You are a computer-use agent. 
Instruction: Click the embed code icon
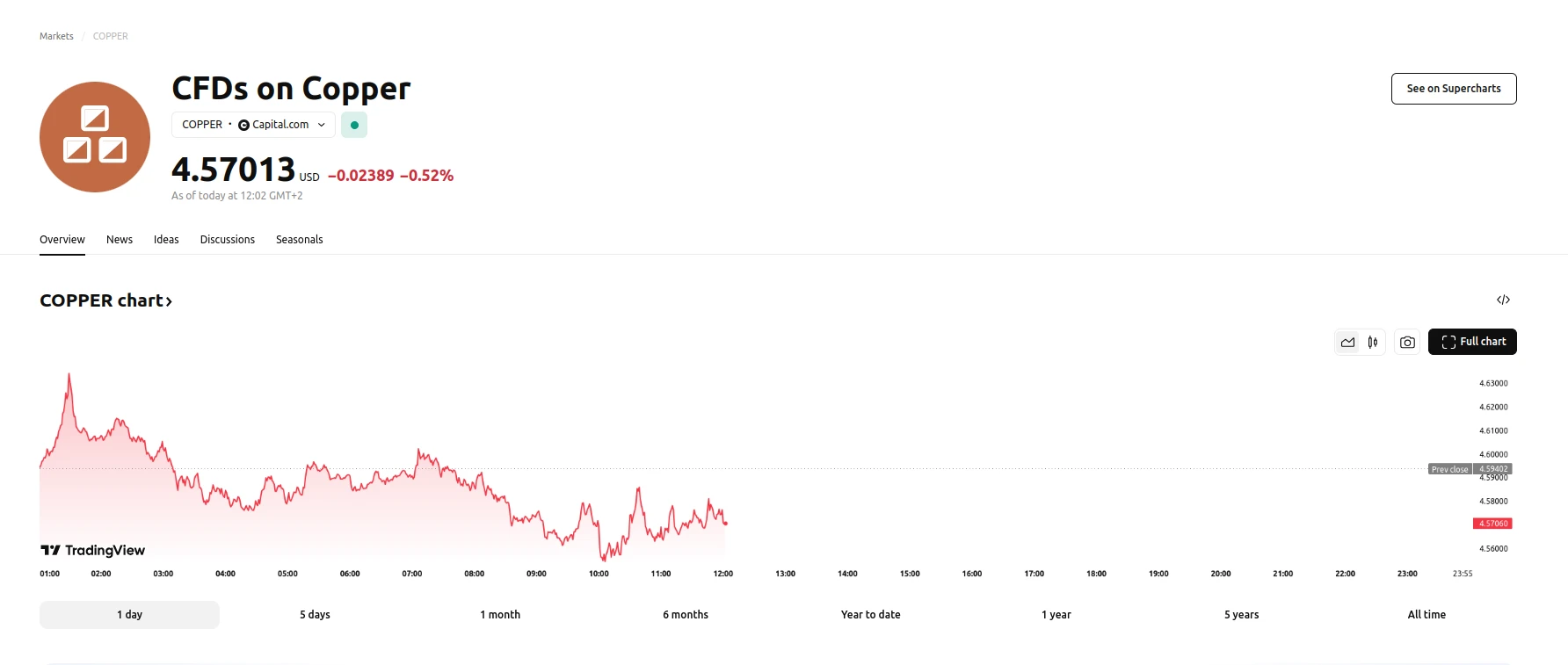[x=1503, y=300]
